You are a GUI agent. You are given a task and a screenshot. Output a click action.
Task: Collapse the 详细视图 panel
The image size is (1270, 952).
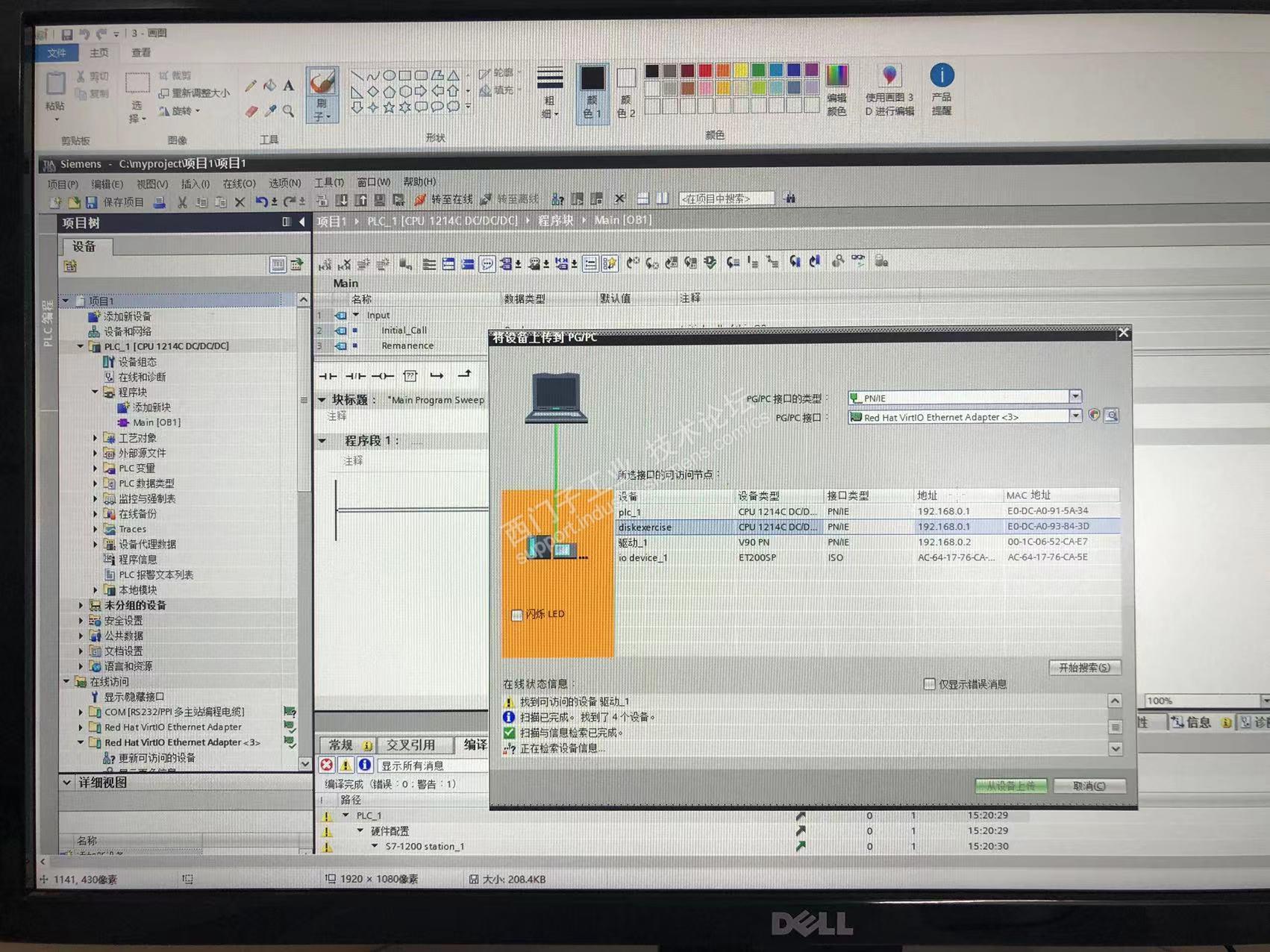point(67,783)
